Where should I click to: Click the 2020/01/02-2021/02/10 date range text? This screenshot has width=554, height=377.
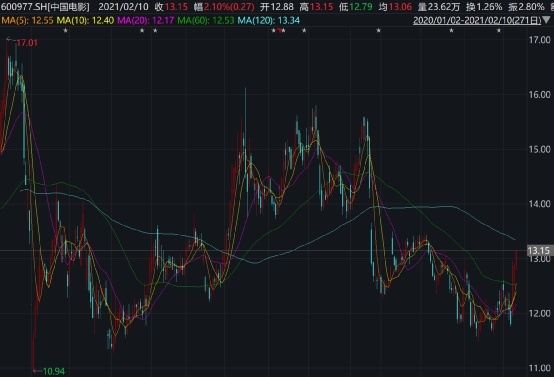tap(477, 20)
